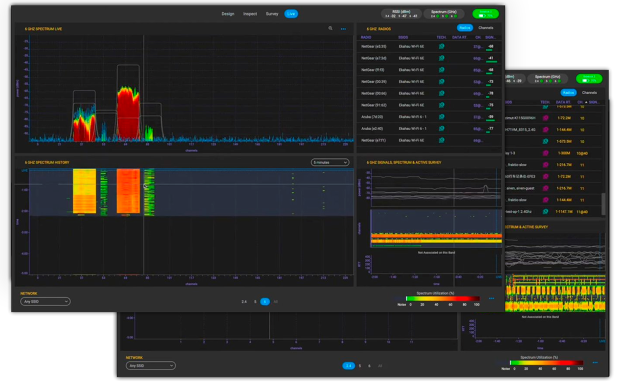Click the radios list scrollbar in back window
620x383 pixels.
(x=603, y=204)
